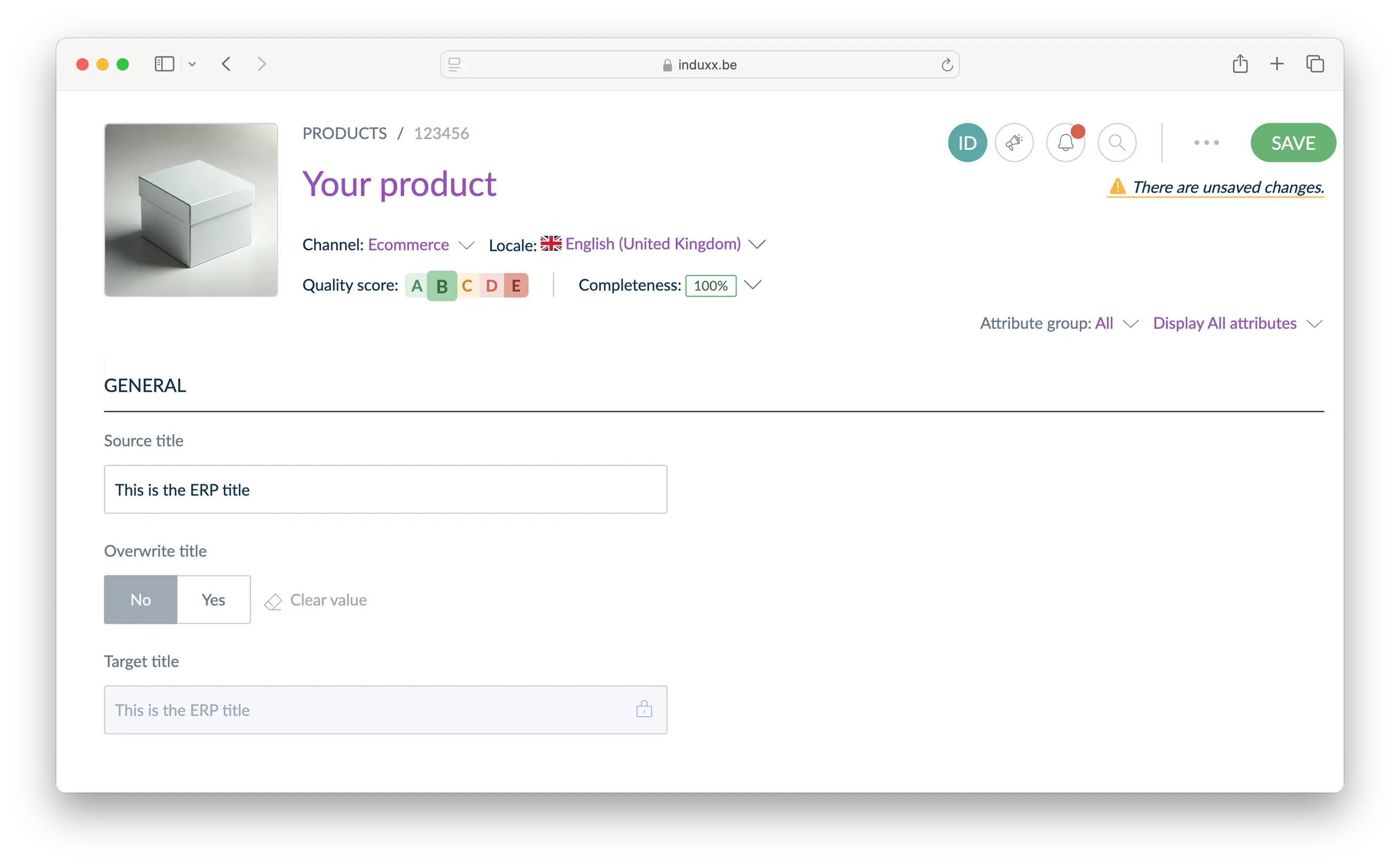
Task: Click the lock icon in Target title
Action: 644,709
